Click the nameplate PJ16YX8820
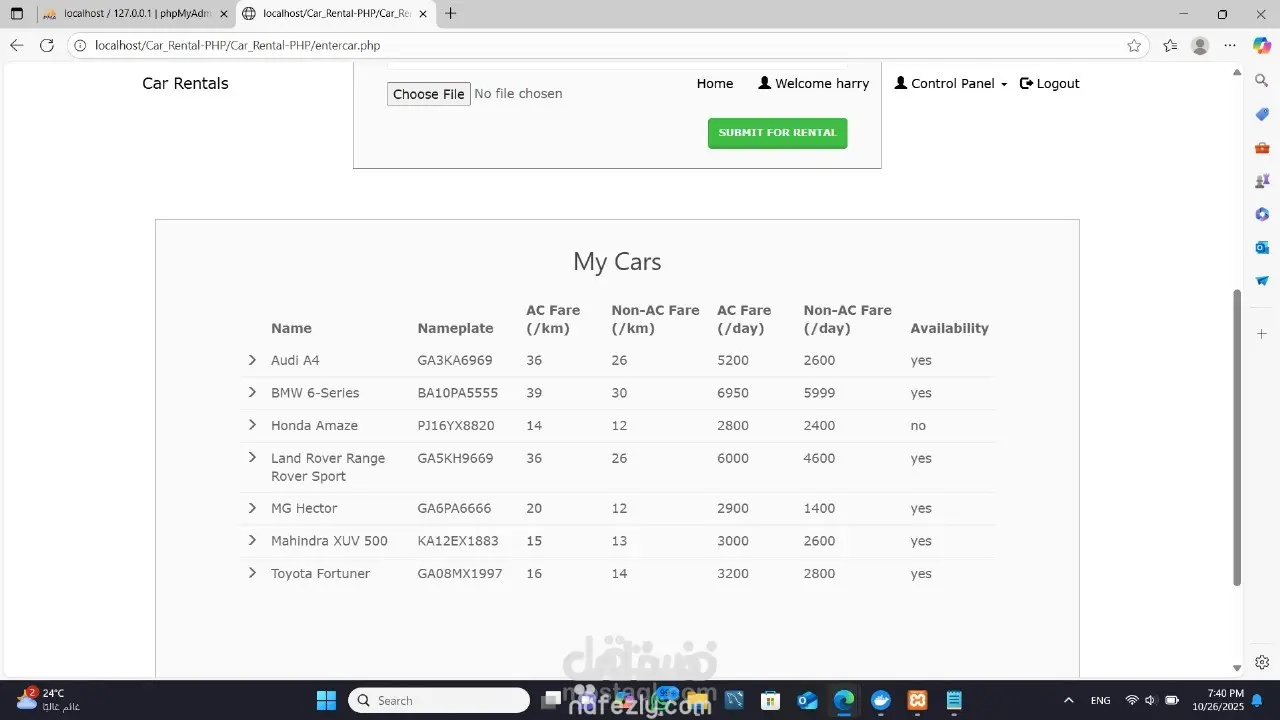Viewport: 1280px width, 720px height. (x=456, y=425)
